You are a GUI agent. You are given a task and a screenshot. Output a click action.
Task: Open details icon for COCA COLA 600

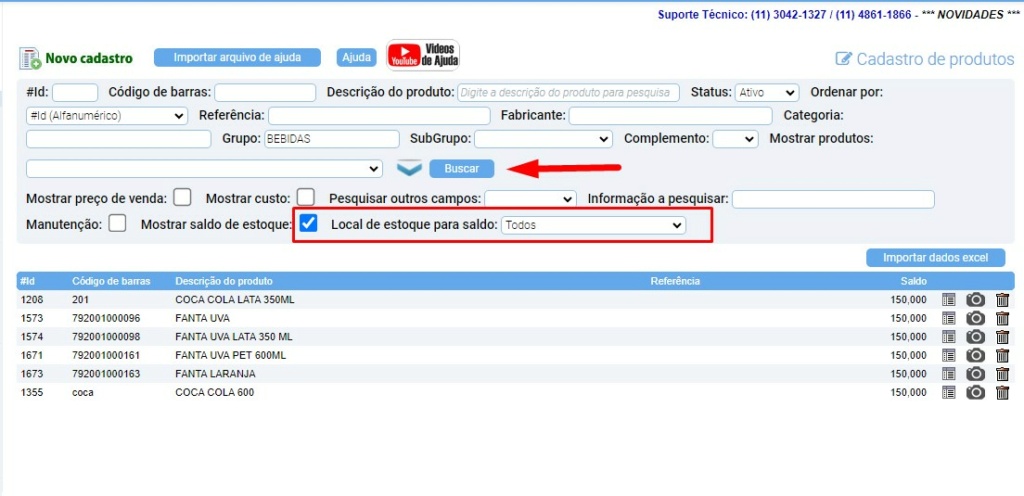click(x=948, y=392)
